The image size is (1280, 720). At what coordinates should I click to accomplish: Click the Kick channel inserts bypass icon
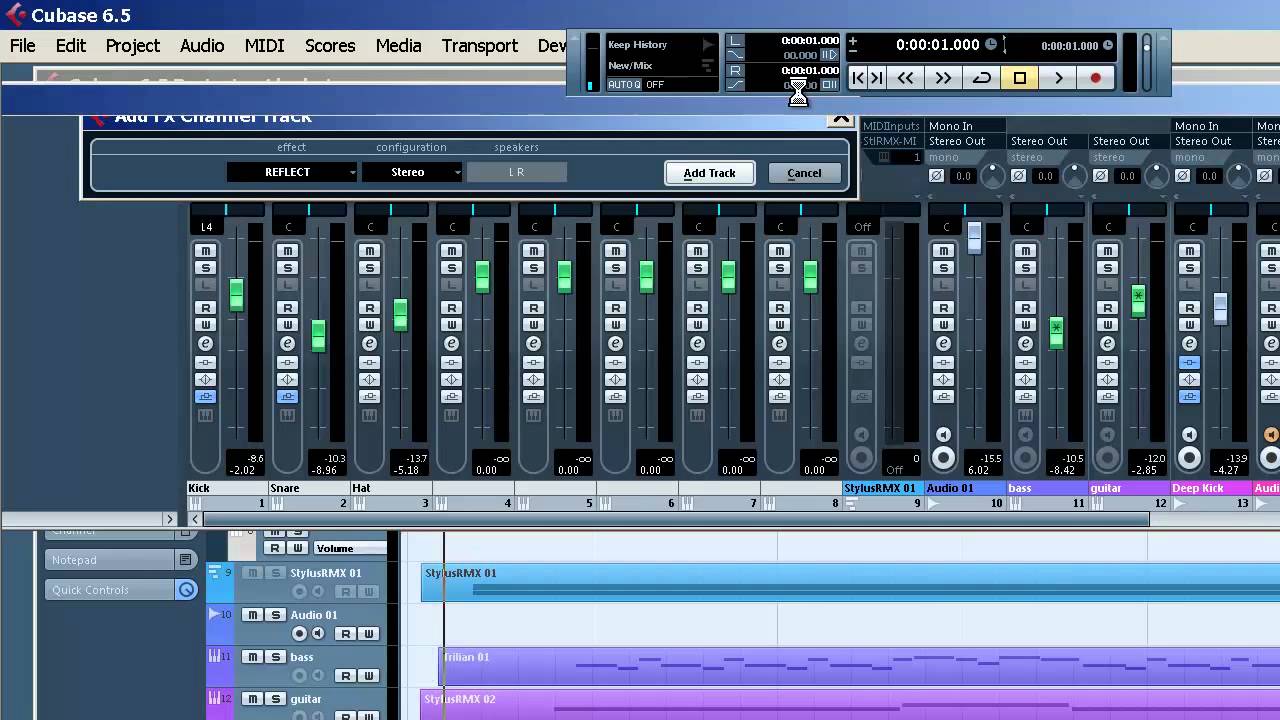pos(205,362)
